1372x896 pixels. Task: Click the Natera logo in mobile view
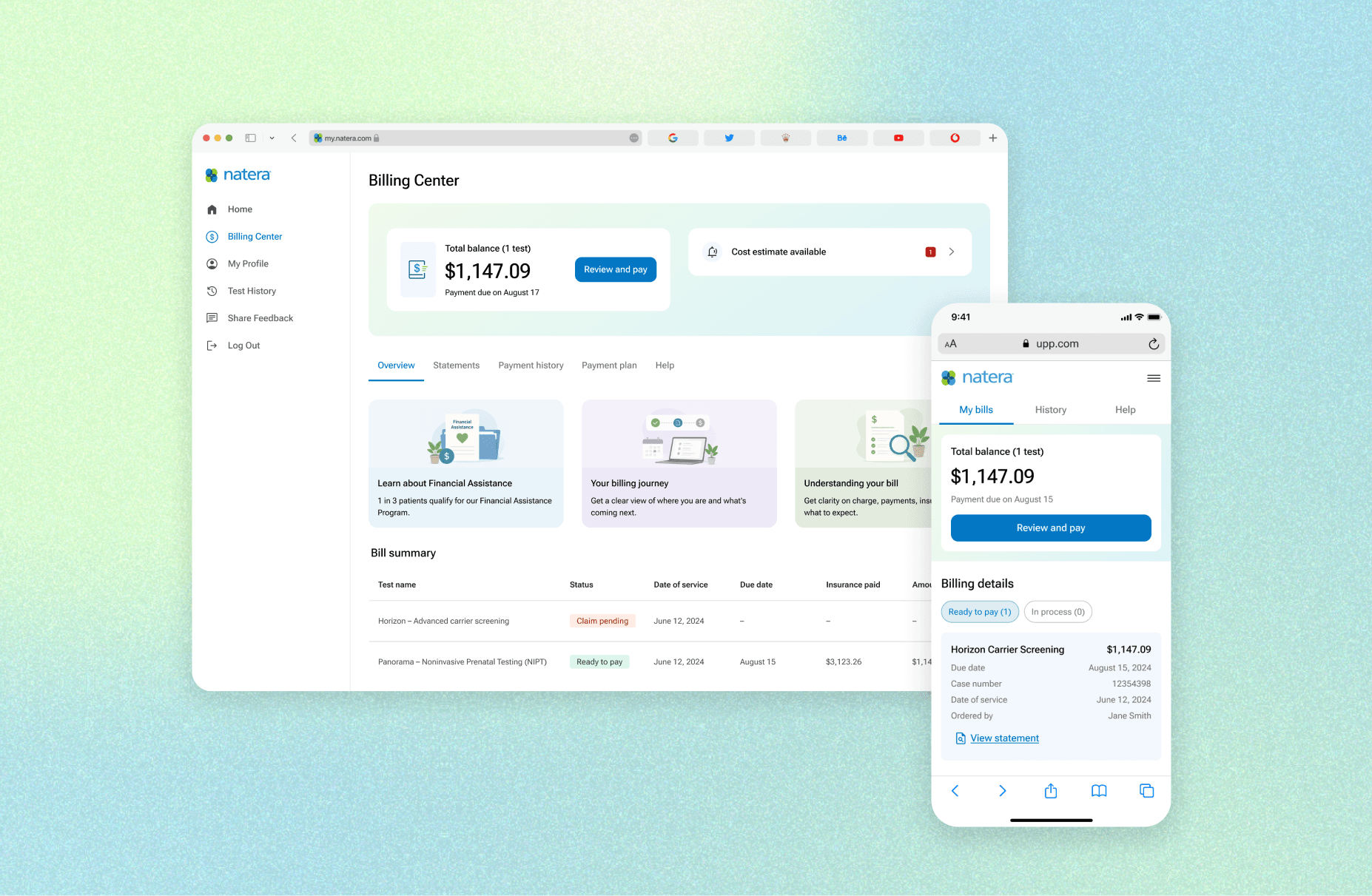pos(977,377)
